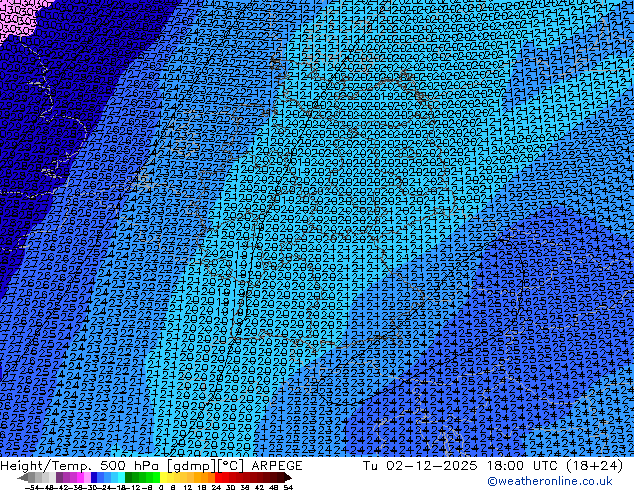The image size is (634, 490).
Task: Open the weatheronline.co.uk copyright link
Action: [x=550, y=481]
